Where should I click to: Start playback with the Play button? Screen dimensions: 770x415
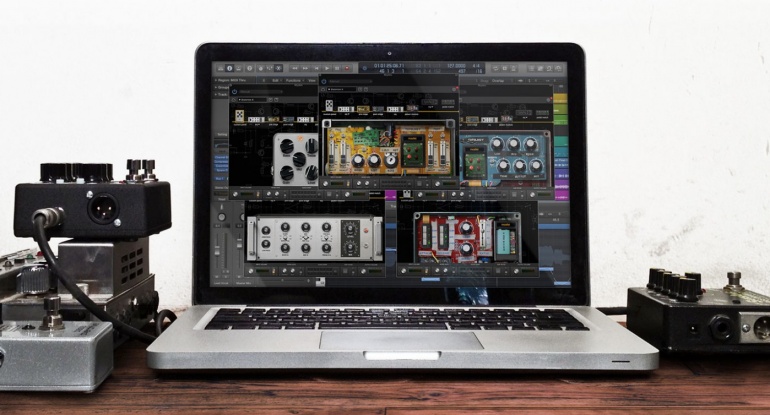[327, 68]
